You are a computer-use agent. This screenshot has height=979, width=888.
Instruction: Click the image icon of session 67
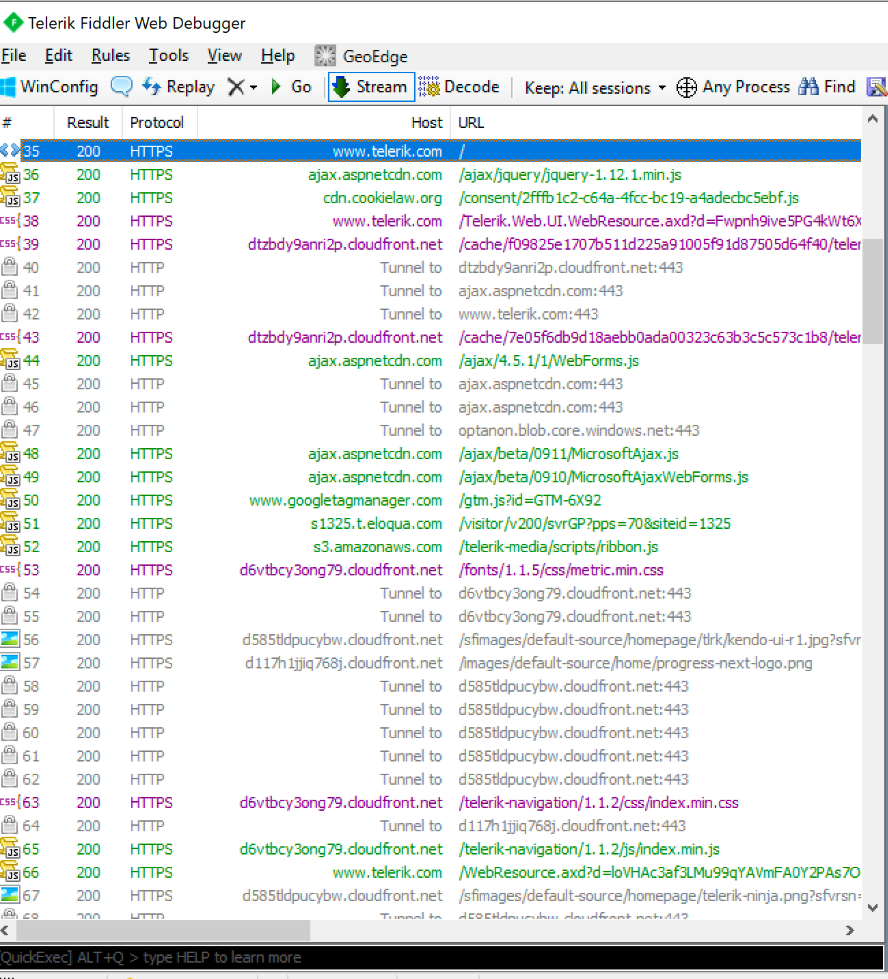click(10, 895)
